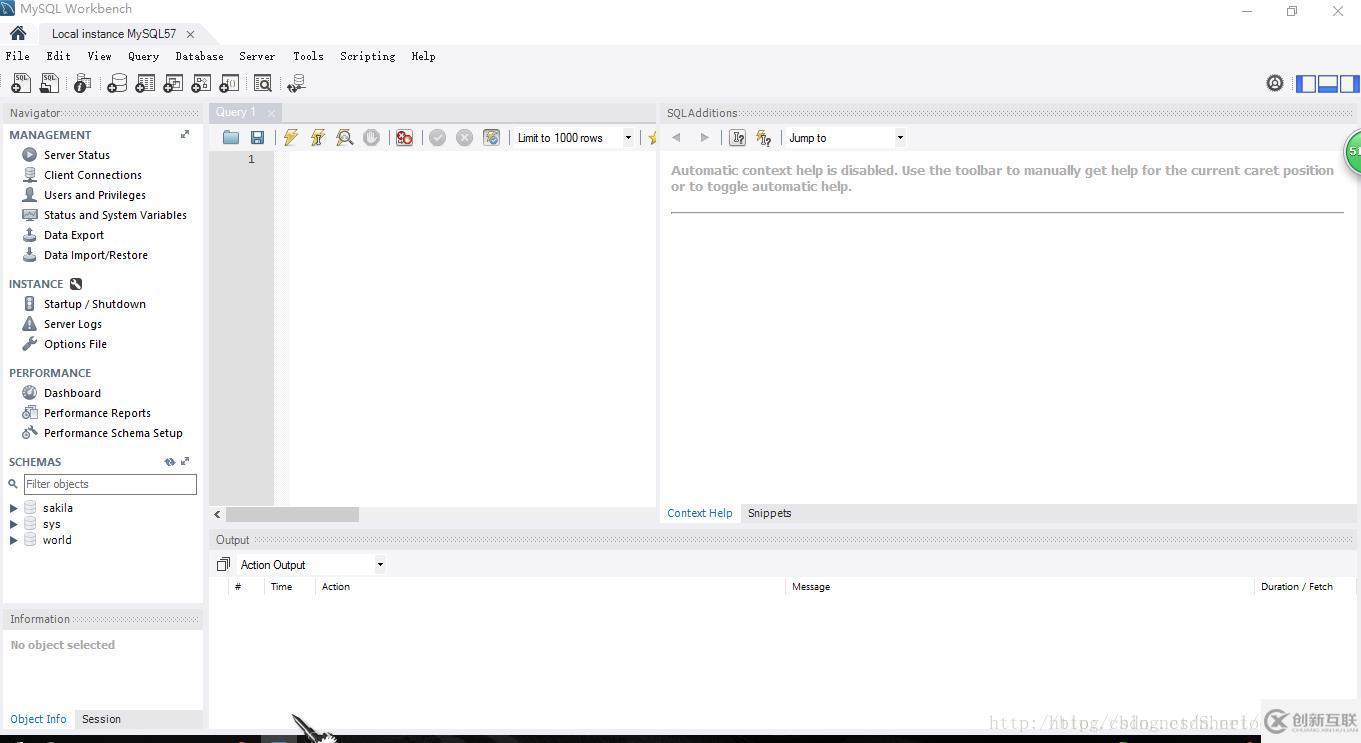Image resolution: width=1361 pixels, height=743 pixels.
Task: Create a new schema icon
Action: 117,84
